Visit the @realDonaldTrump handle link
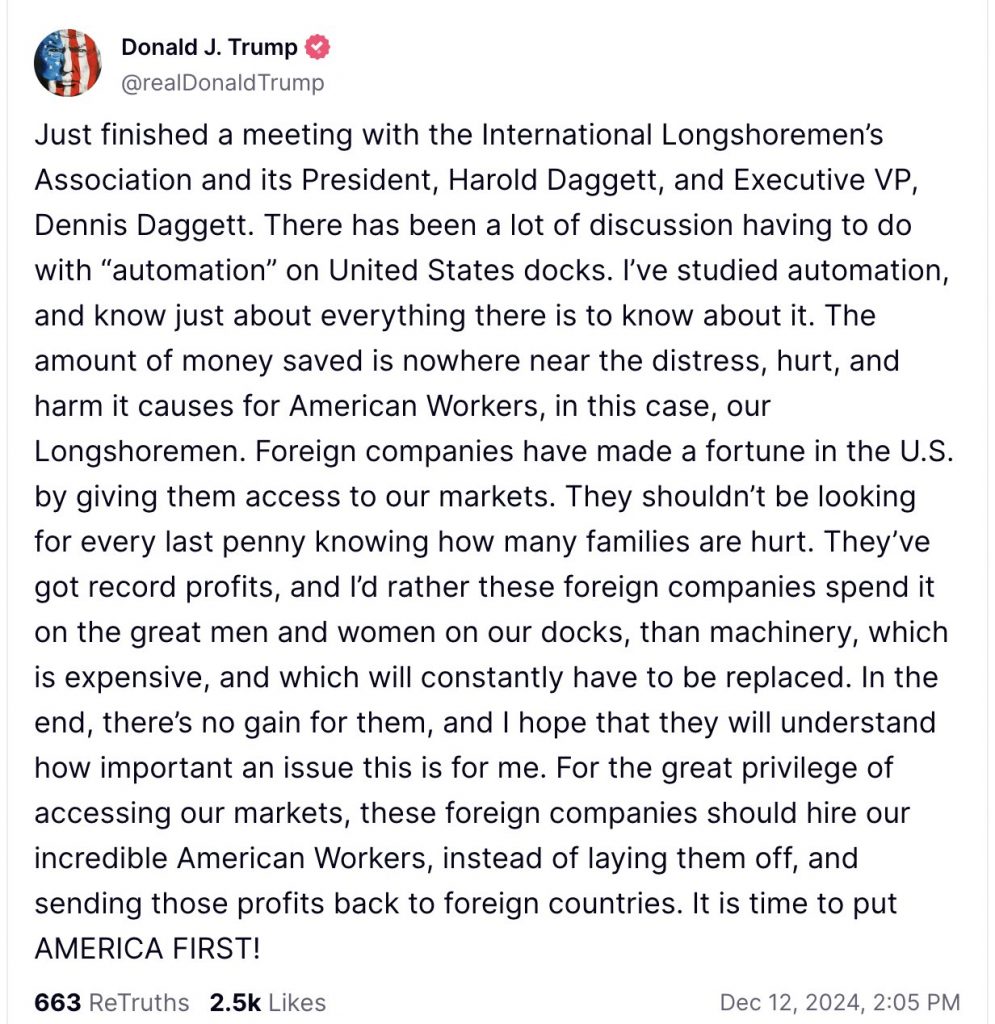This screenshot has height=1024, width=995. (223, 83)
